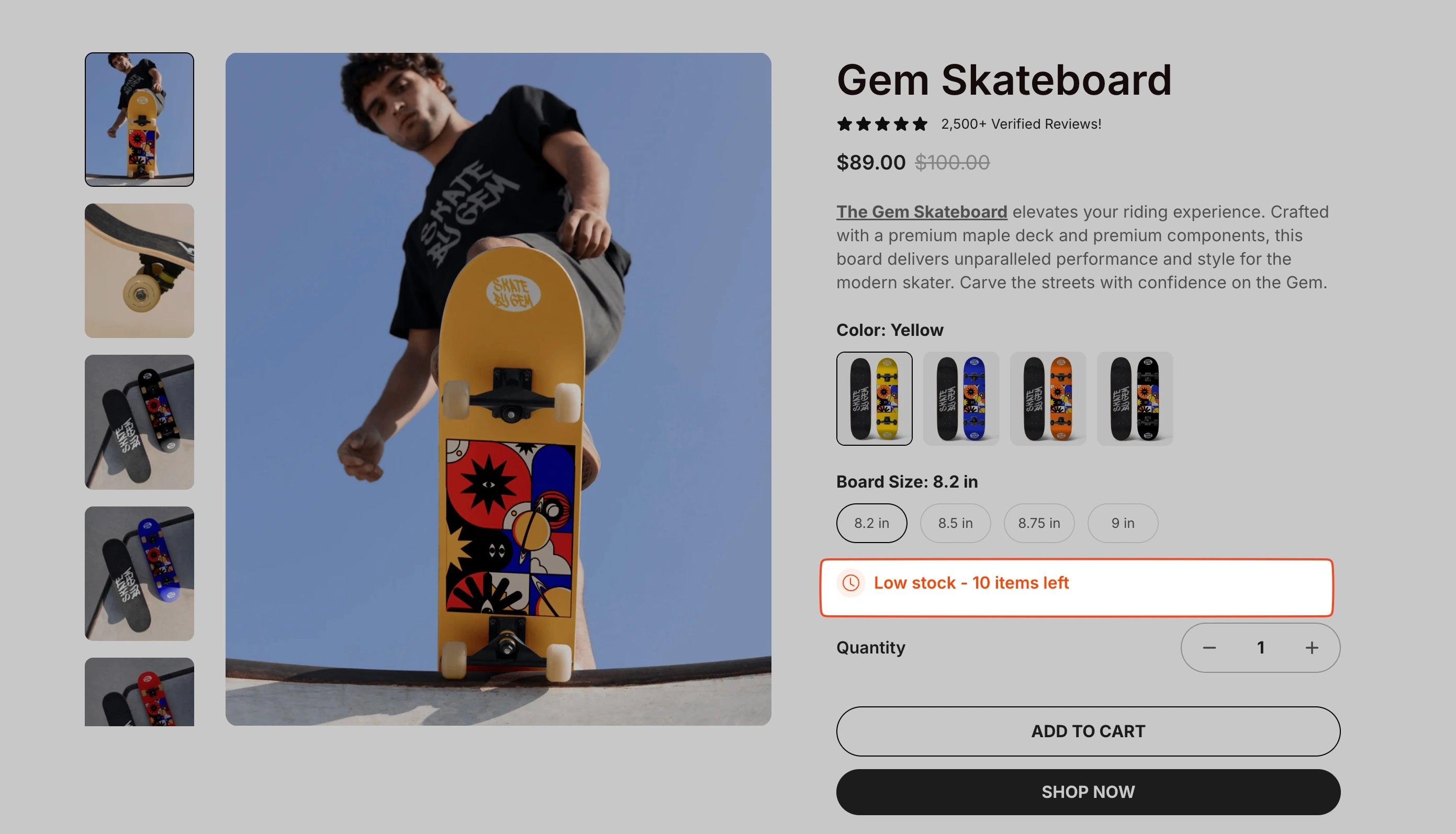Increase quantity with the plus icon
Screen dimensions: 1456x834
[1312, 648]
